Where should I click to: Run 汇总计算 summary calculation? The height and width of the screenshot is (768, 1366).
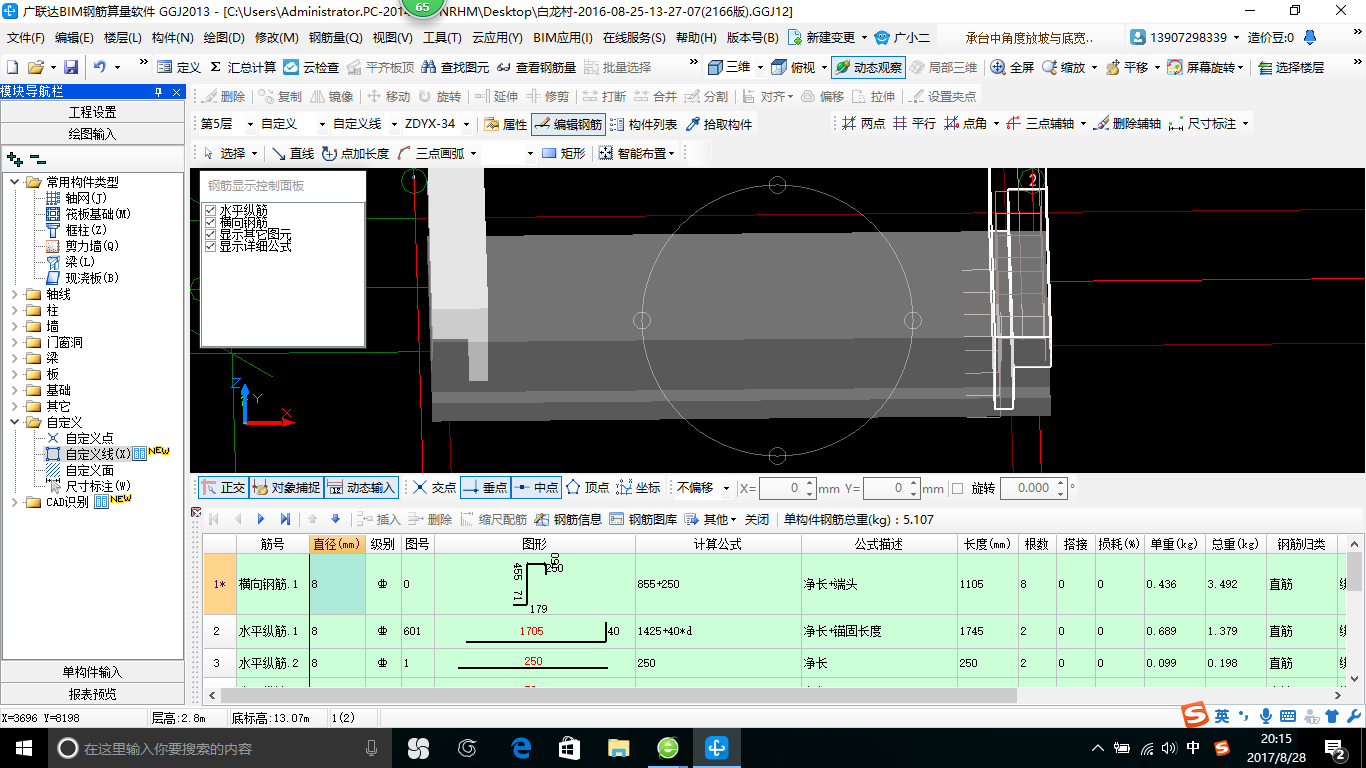242,67
